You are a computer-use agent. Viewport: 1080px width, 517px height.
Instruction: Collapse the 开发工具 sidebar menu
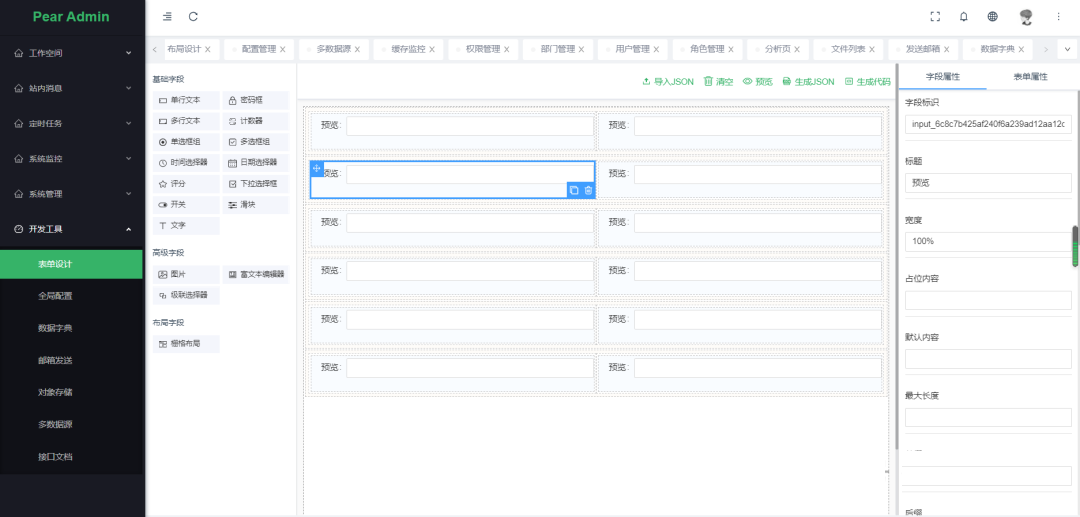pos(72,229)
